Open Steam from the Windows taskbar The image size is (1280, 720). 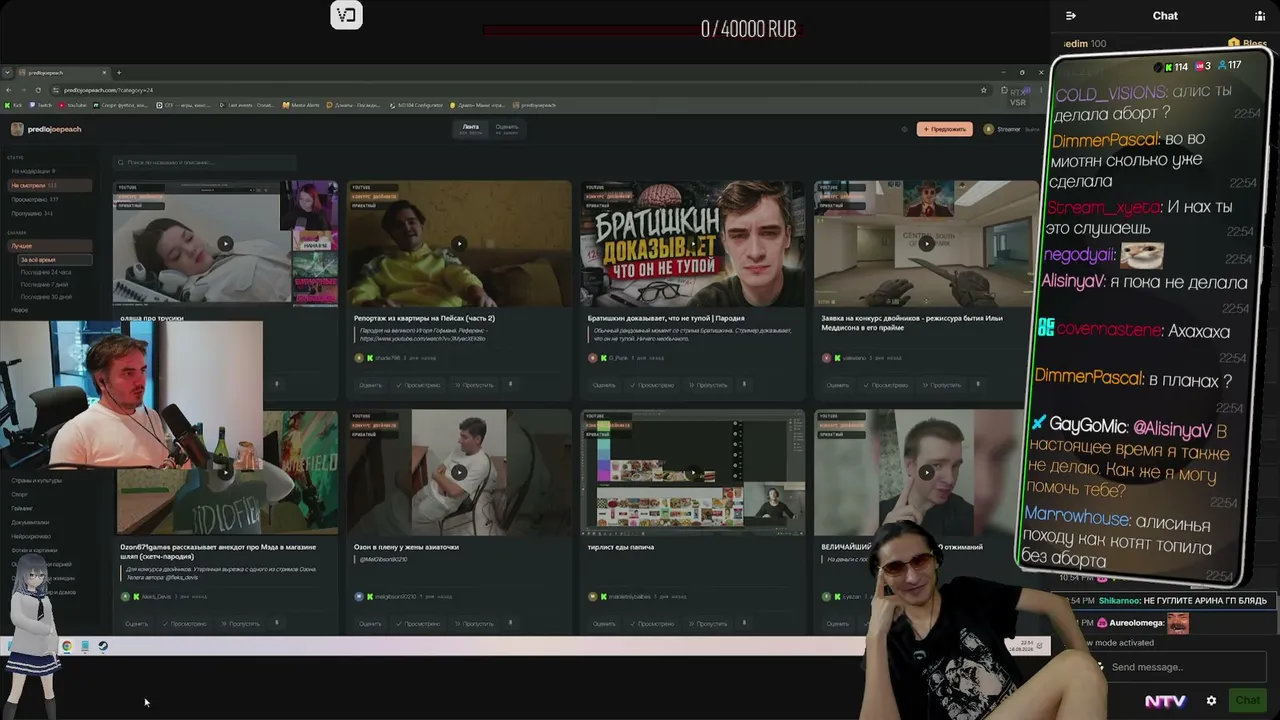click(103, 646)
